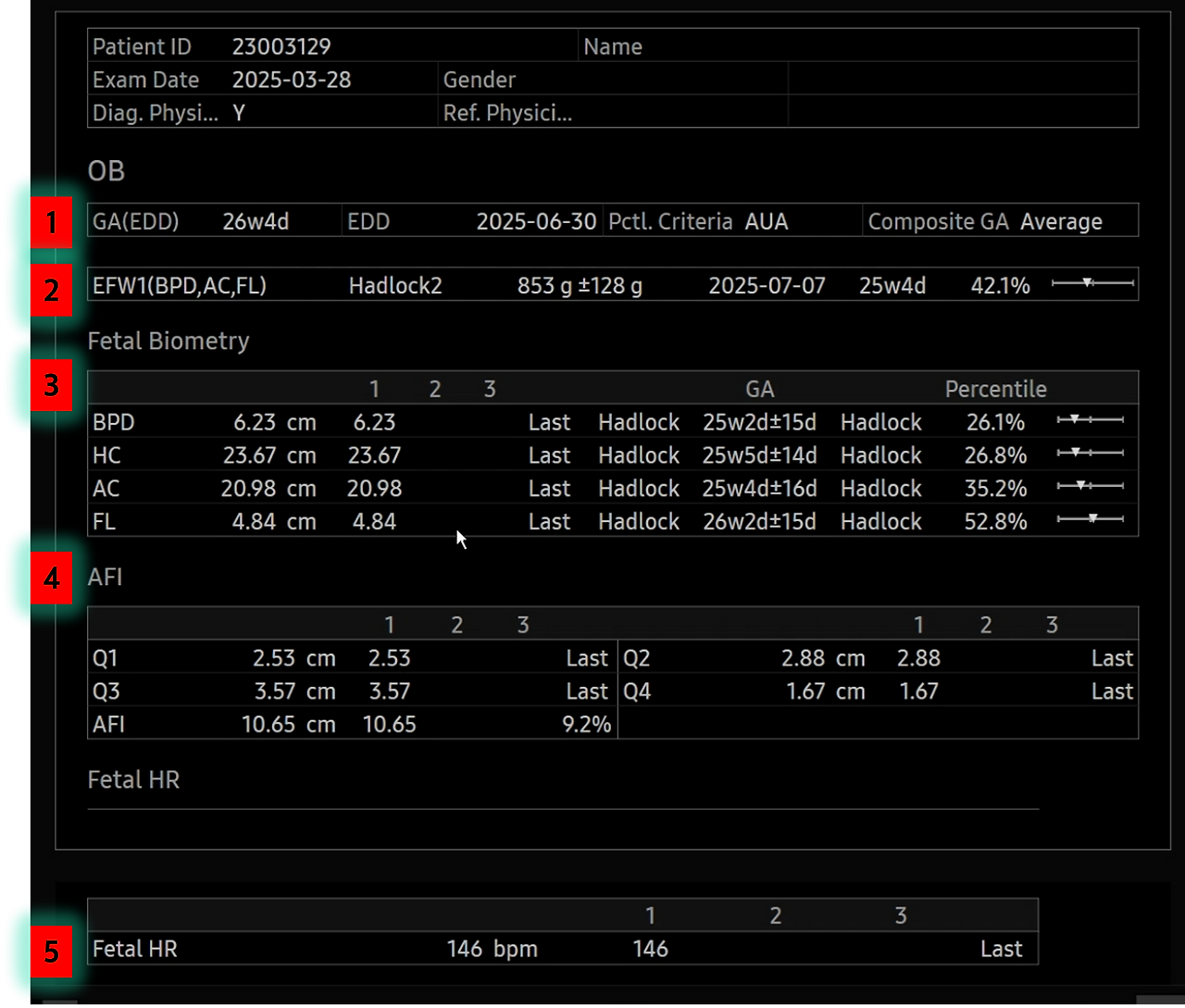1185x1008 pixels.
Task: Select the Gender field
Action: click(x=615, y=80)
